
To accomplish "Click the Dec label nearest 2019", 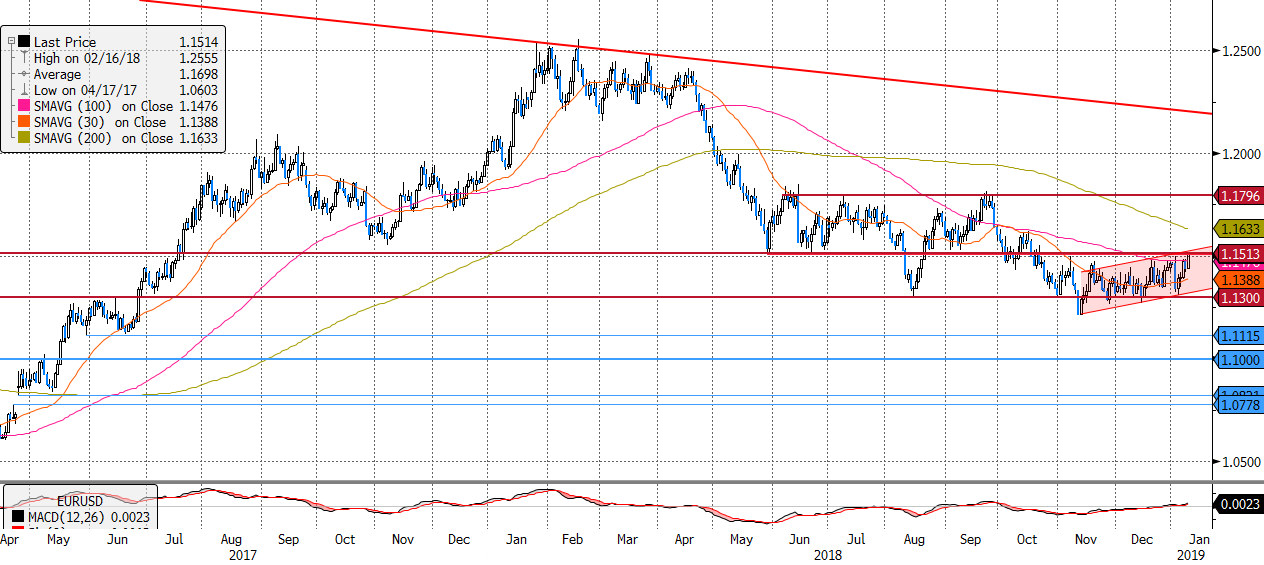I will [1143, 539].
